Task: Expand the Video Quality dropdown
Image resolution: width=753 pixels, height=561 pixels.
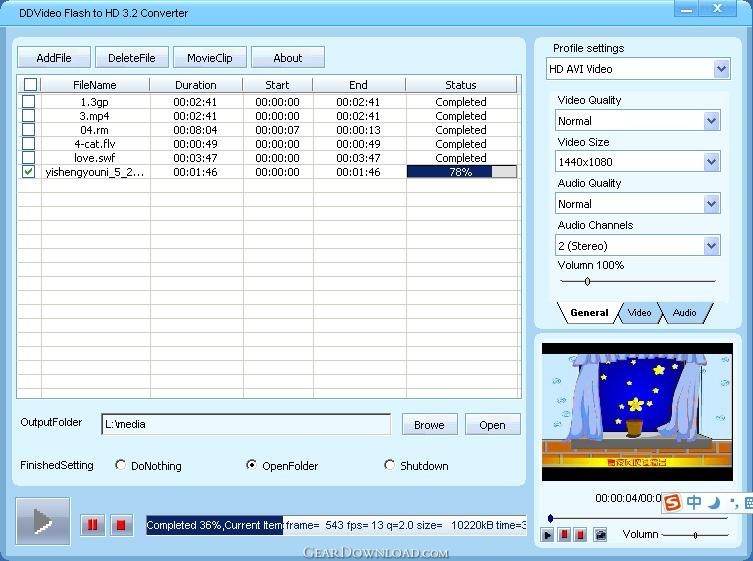Action: click(x=711, y=121)
